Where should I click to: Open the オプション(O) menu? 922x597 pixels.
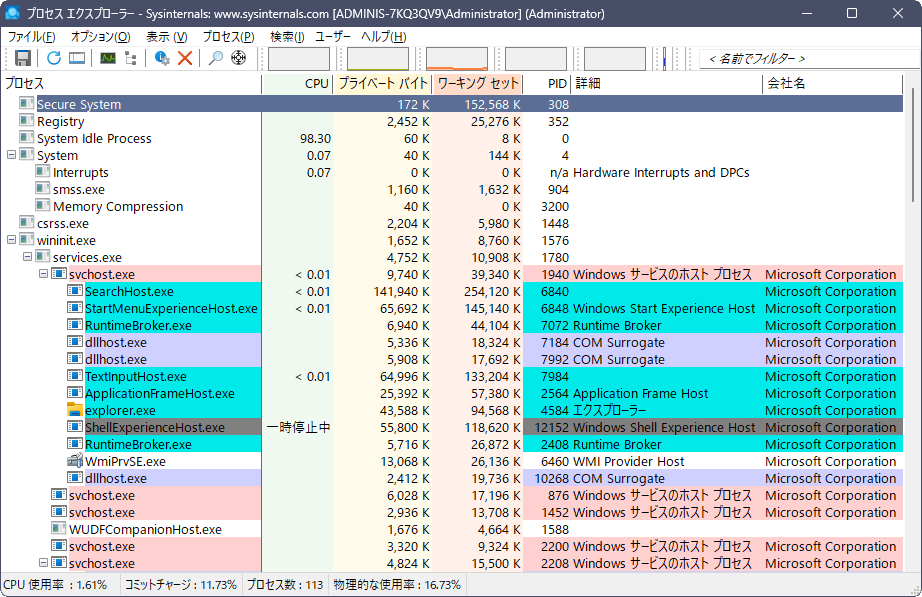101,36
